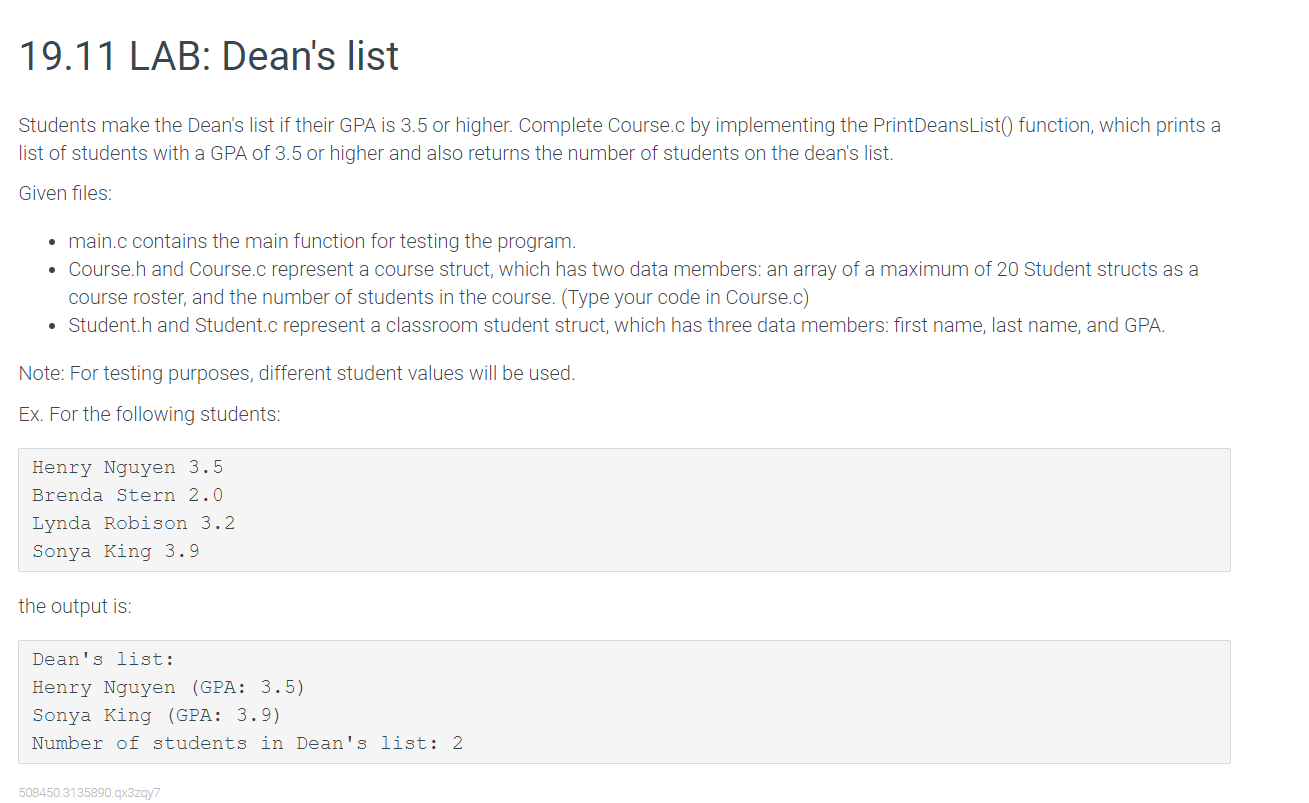Click the small ID text 508450.3135890.qx3zqy7

[x=89, y=792]
